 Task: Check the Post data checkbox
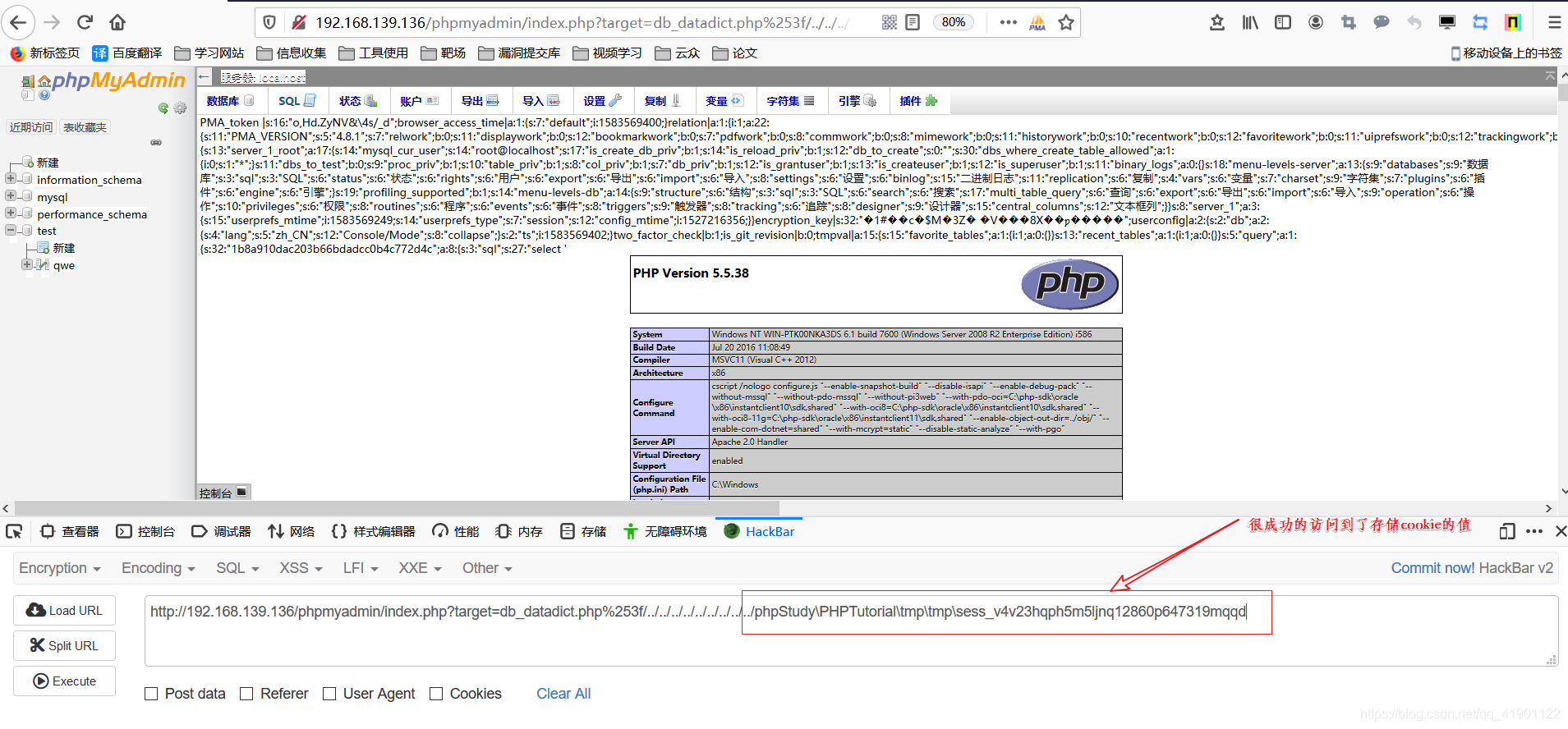click(x=151, y=694)
